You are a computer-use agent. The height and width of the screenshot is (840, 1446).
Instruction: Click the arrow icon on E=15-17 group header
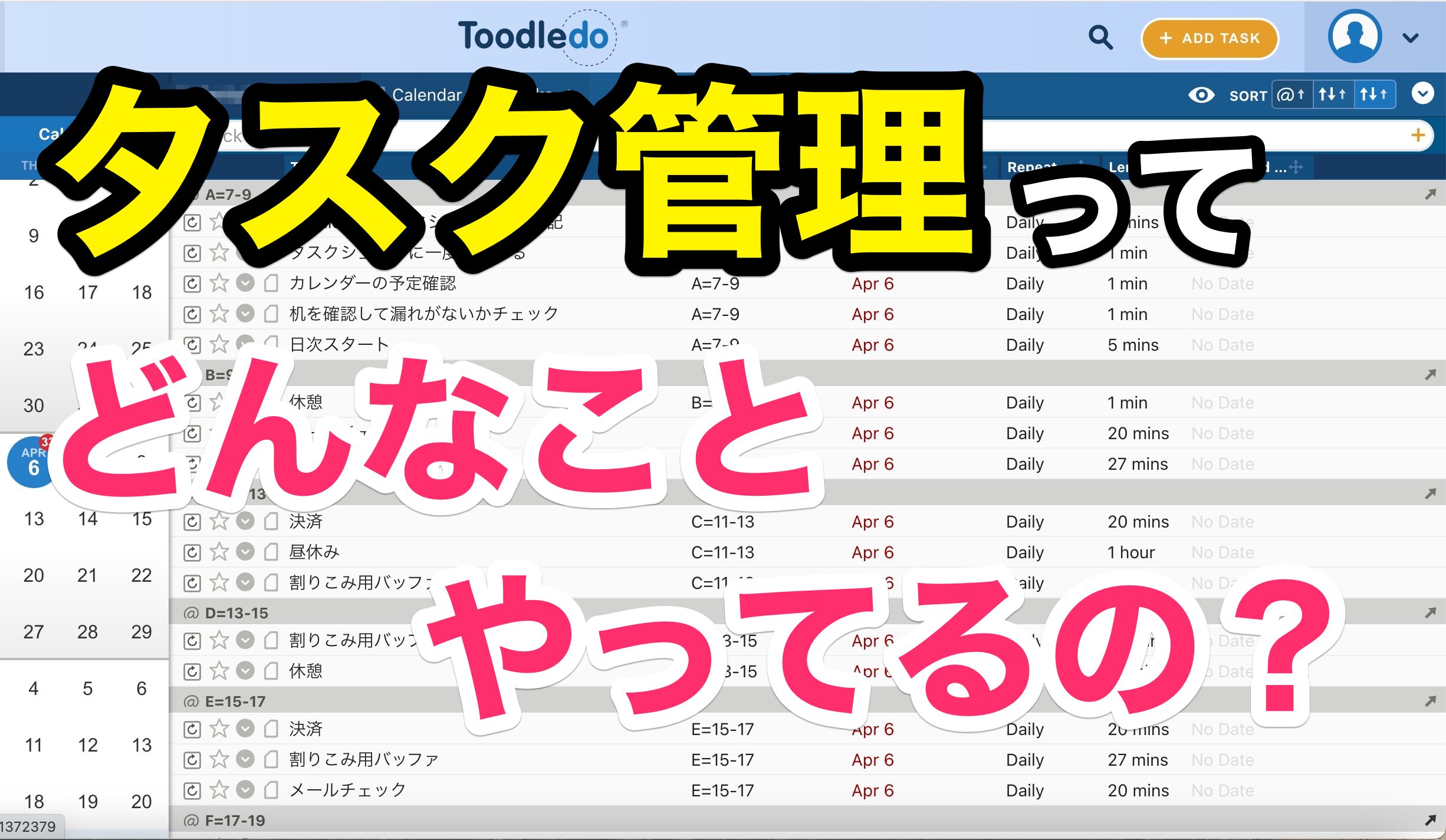click(x=1430, y=701)
